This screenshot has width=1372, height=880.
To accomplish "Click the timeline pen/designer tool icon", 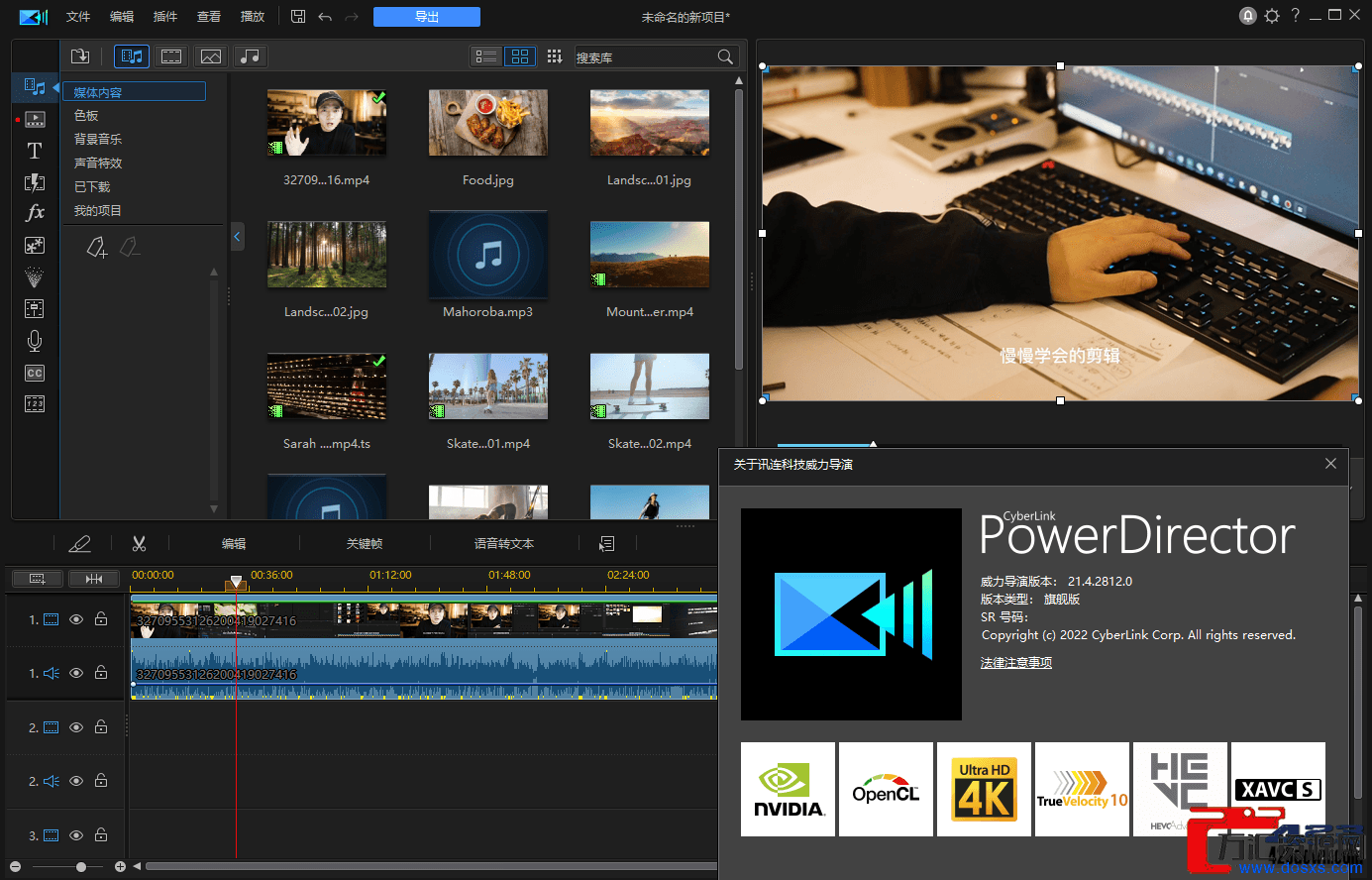I will 79,544.
